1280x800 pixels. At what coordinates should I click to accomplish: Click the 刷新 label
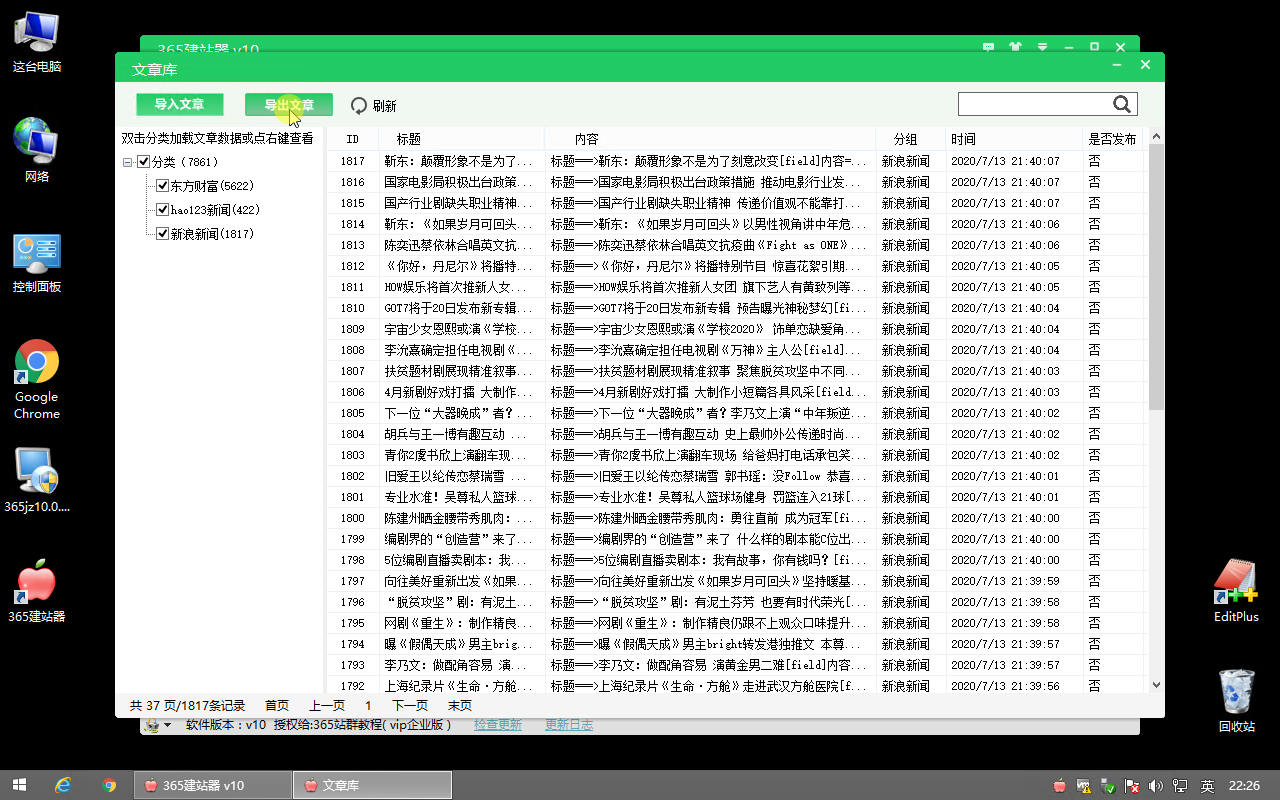pos(385,106)
